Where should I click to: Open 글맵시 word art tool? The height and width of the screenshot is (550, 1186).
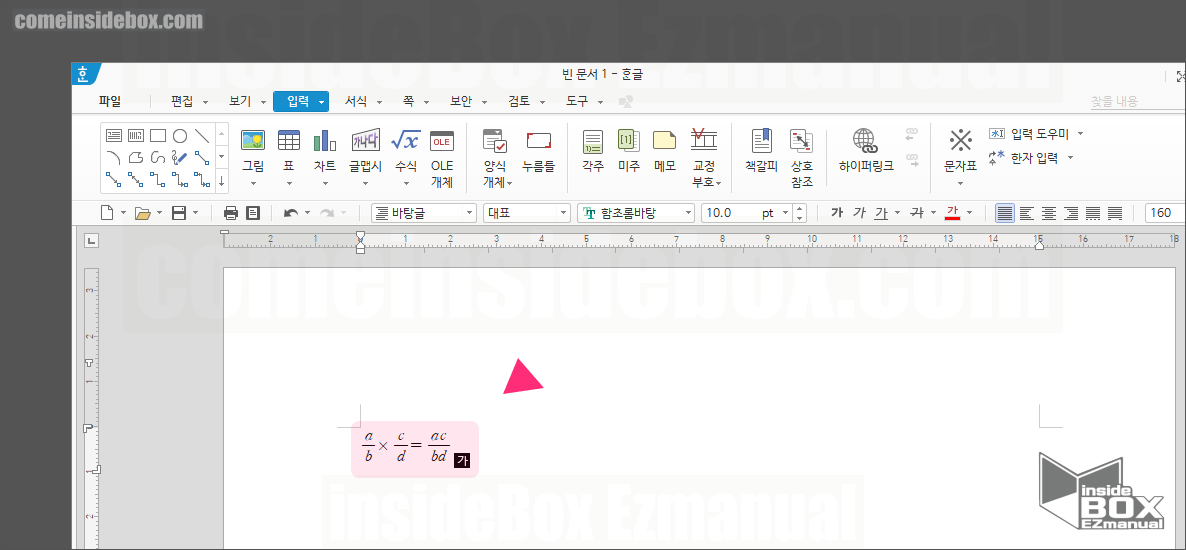[366, 151]
